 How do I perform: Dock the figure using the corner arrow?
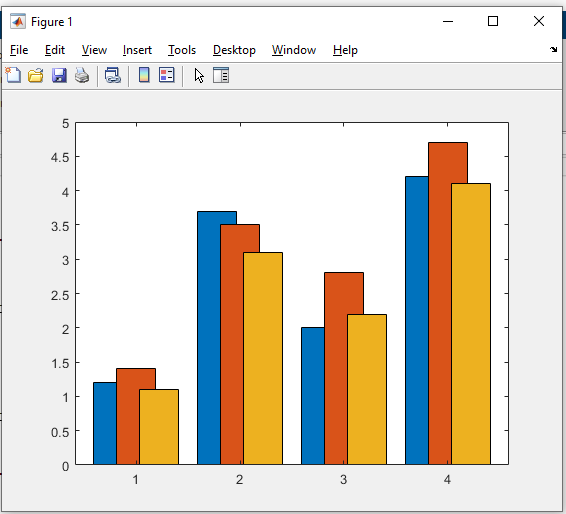click(x=553, y=49)
